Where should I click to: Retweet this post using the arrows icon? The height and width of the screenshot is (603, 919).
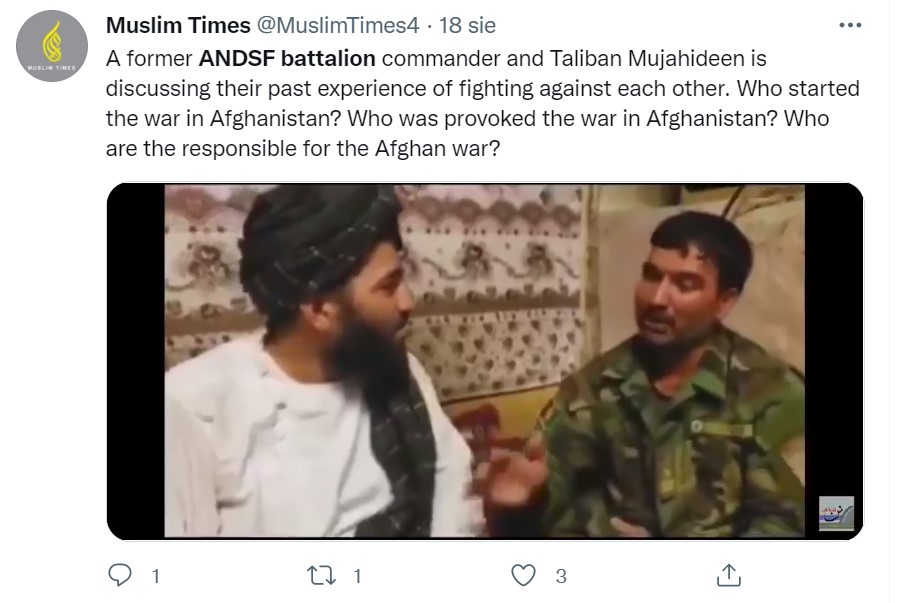coord(322,575)
